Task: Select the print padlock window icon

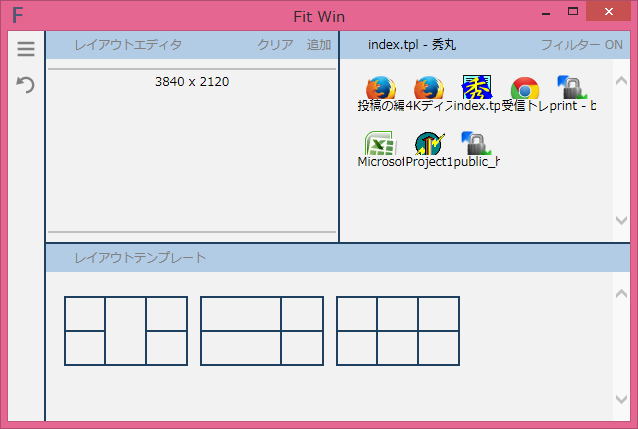Action: (x=572, y=89)
